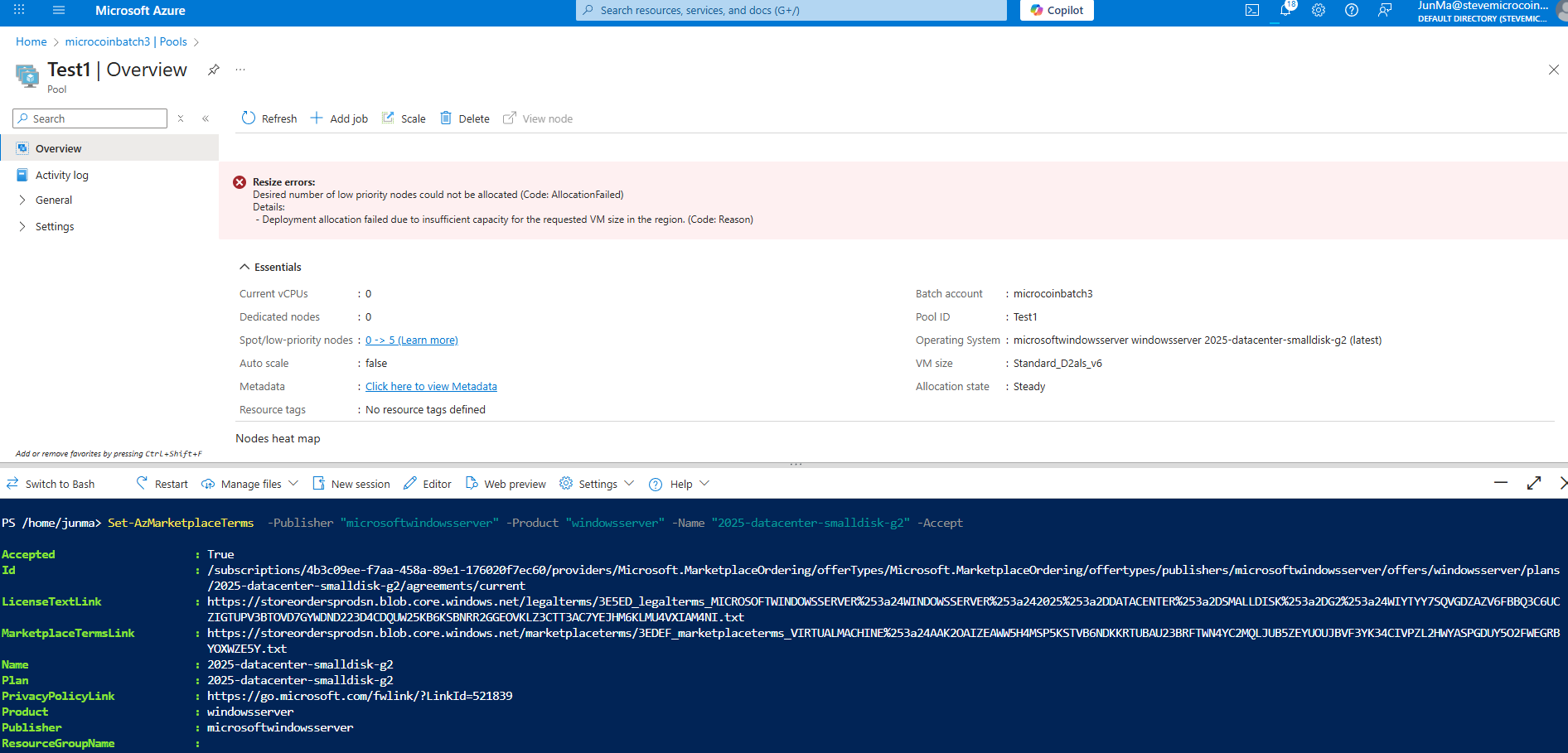Click the greyed View node button

tap(538, 118)
